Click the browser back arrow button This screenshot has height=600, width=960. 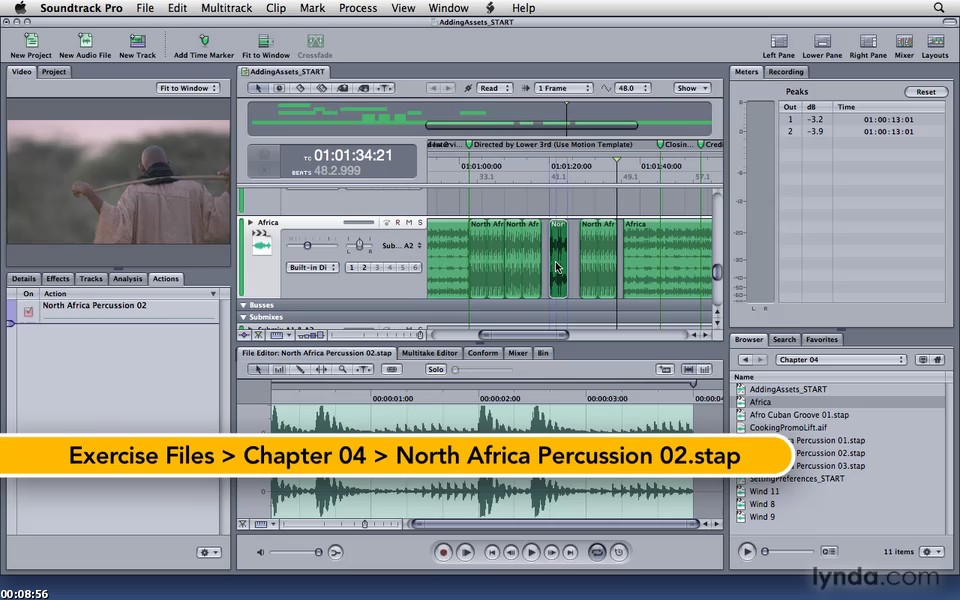745,359
